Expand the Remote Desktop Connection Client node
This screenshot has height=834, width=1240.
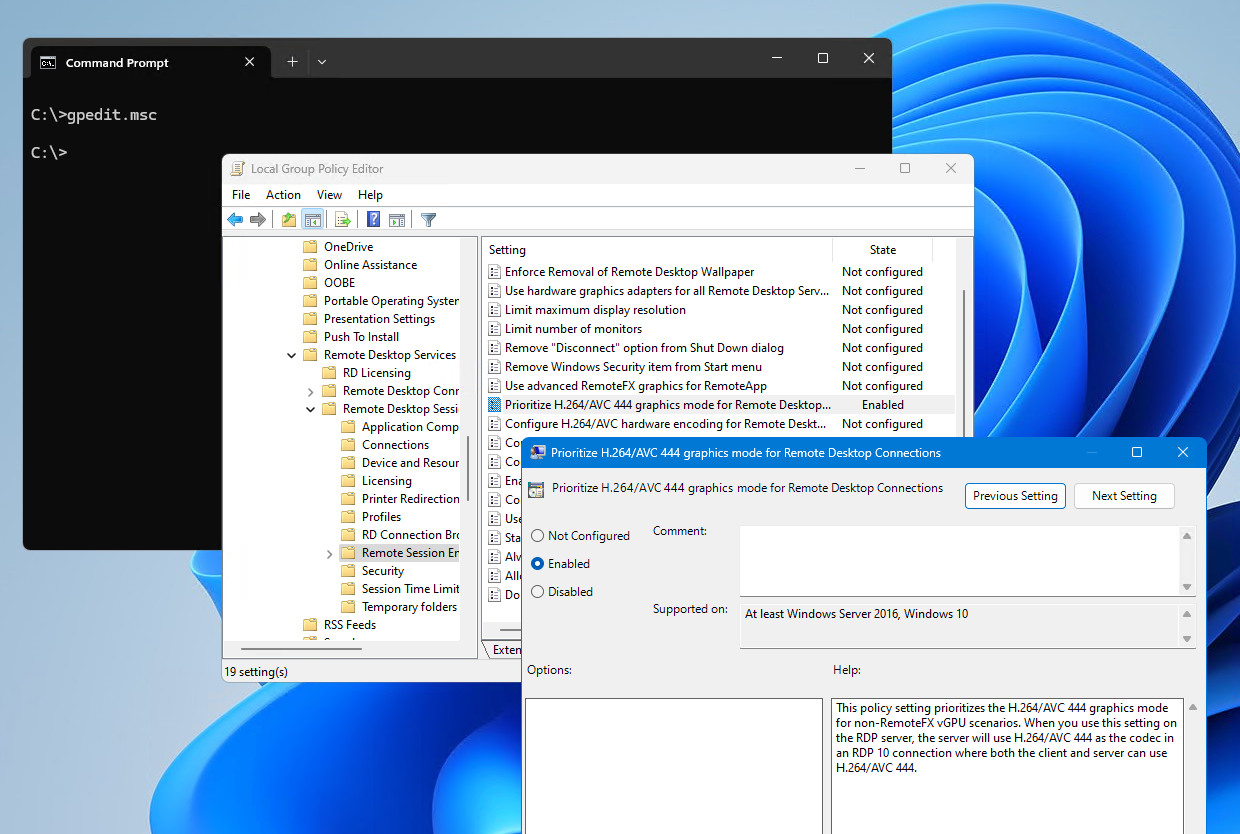point(310,391)
